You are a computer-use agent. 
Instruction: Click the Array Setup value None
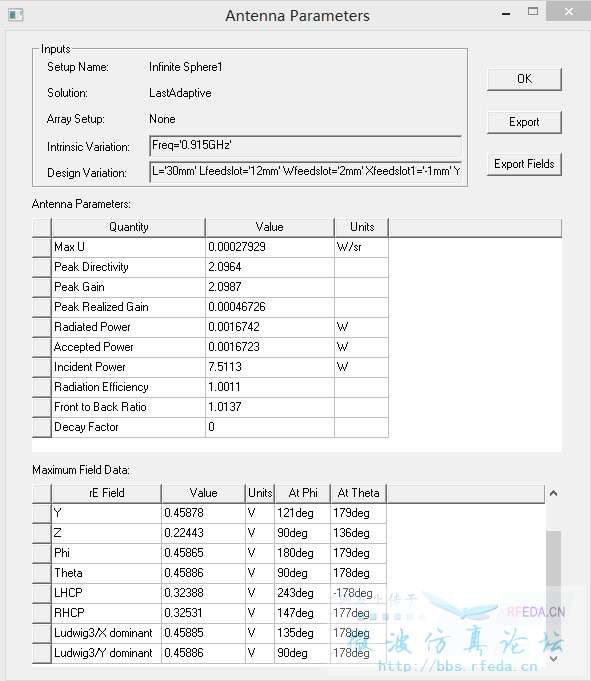162,119
